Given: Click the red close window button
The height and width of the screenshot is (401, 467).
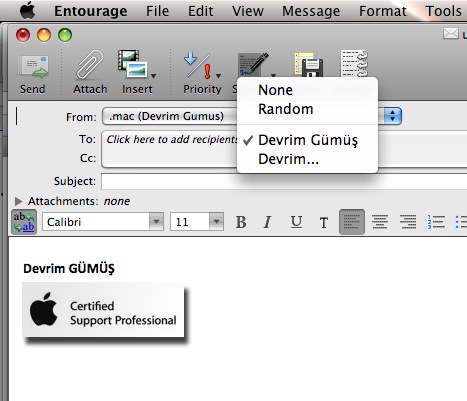Looking at the screenshot, I should pos(23,35).
